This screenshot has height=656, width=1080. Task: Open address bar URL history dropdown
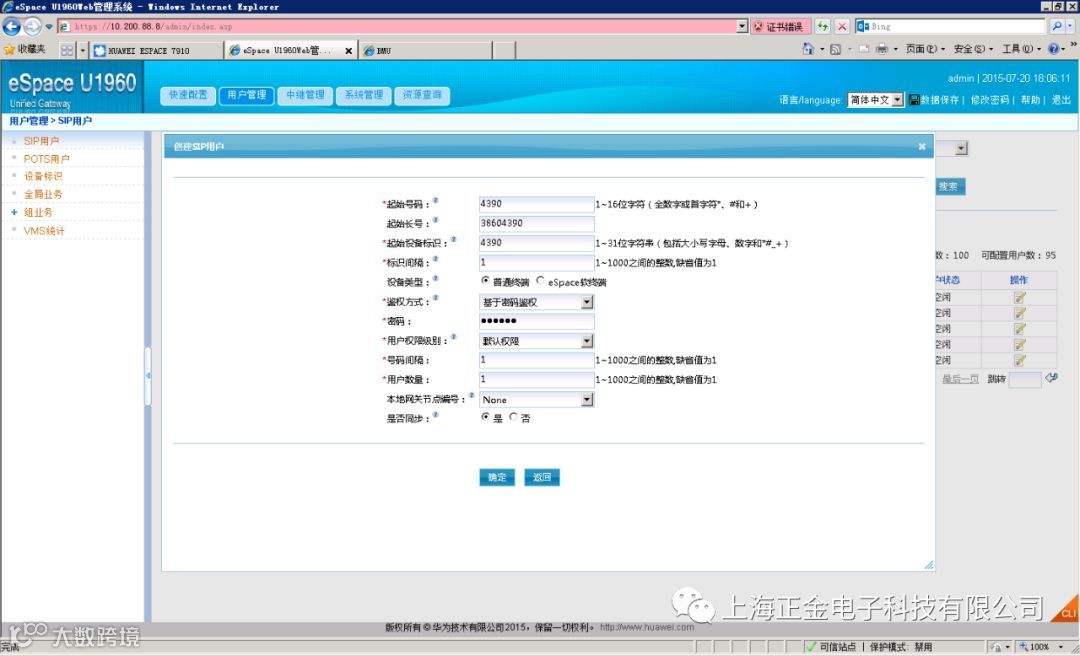[742, 26]
